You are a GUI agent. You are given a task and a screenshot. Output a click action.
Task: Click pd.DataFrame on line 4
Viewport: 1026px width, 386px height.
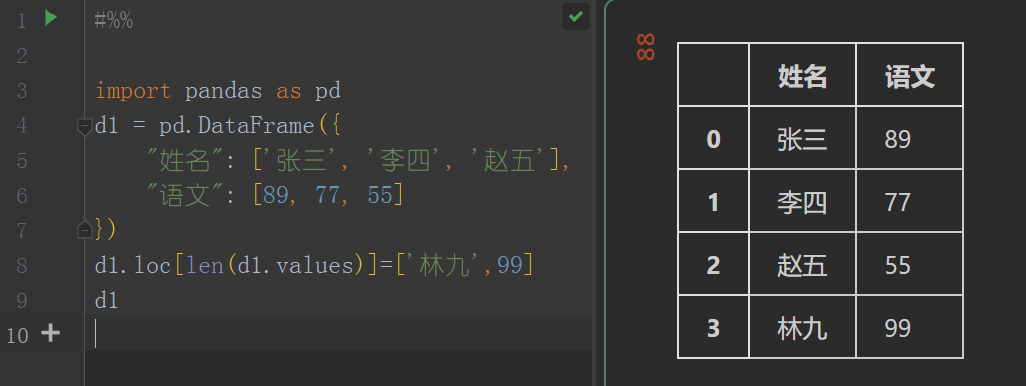[x=236, y=126]
